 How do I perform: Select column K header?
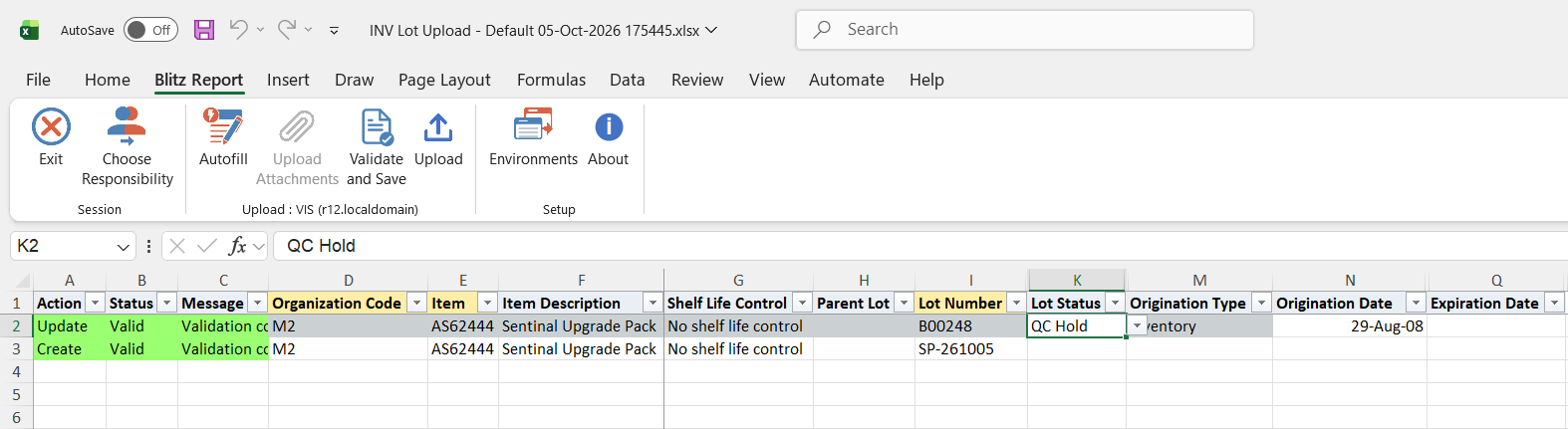tap(1077, 281)
